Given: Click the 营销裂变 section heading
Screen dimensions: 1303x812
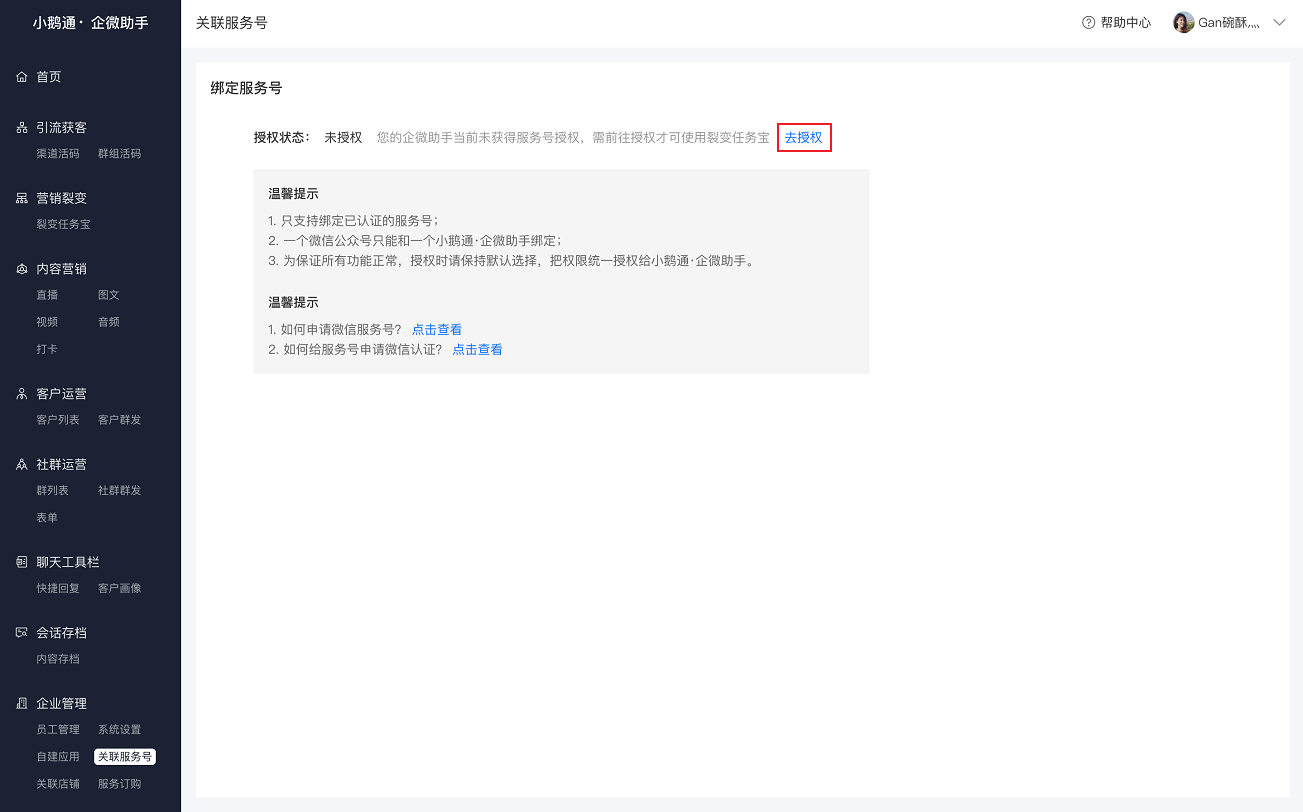Looking at the screenshot, I should point(62,198).
